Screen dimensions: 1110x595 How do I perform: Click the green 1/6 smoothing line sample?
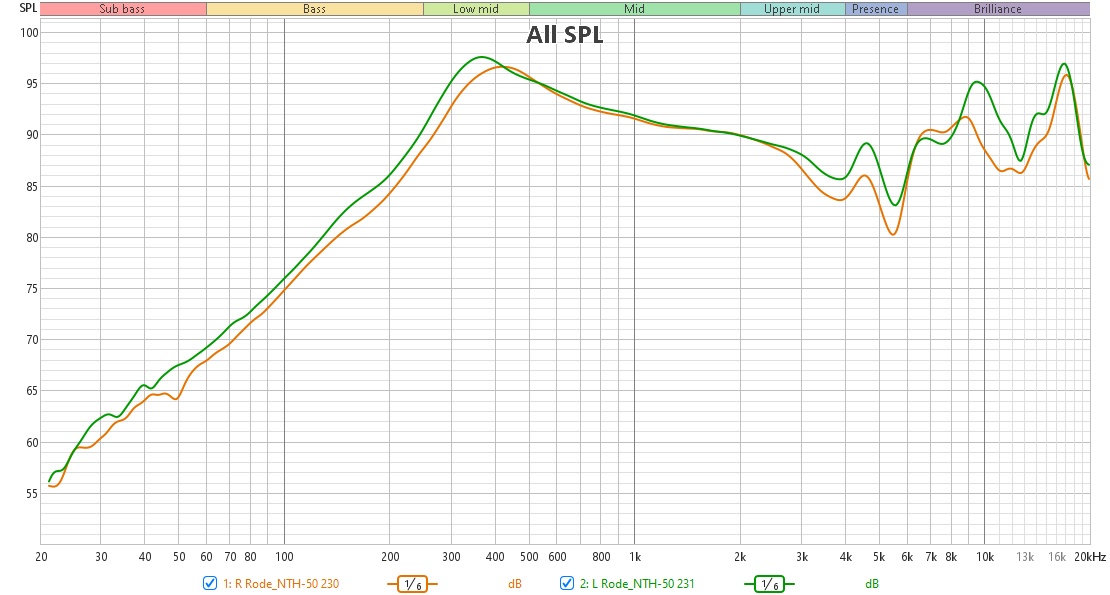pyautogui.click(x=769, y=584)
